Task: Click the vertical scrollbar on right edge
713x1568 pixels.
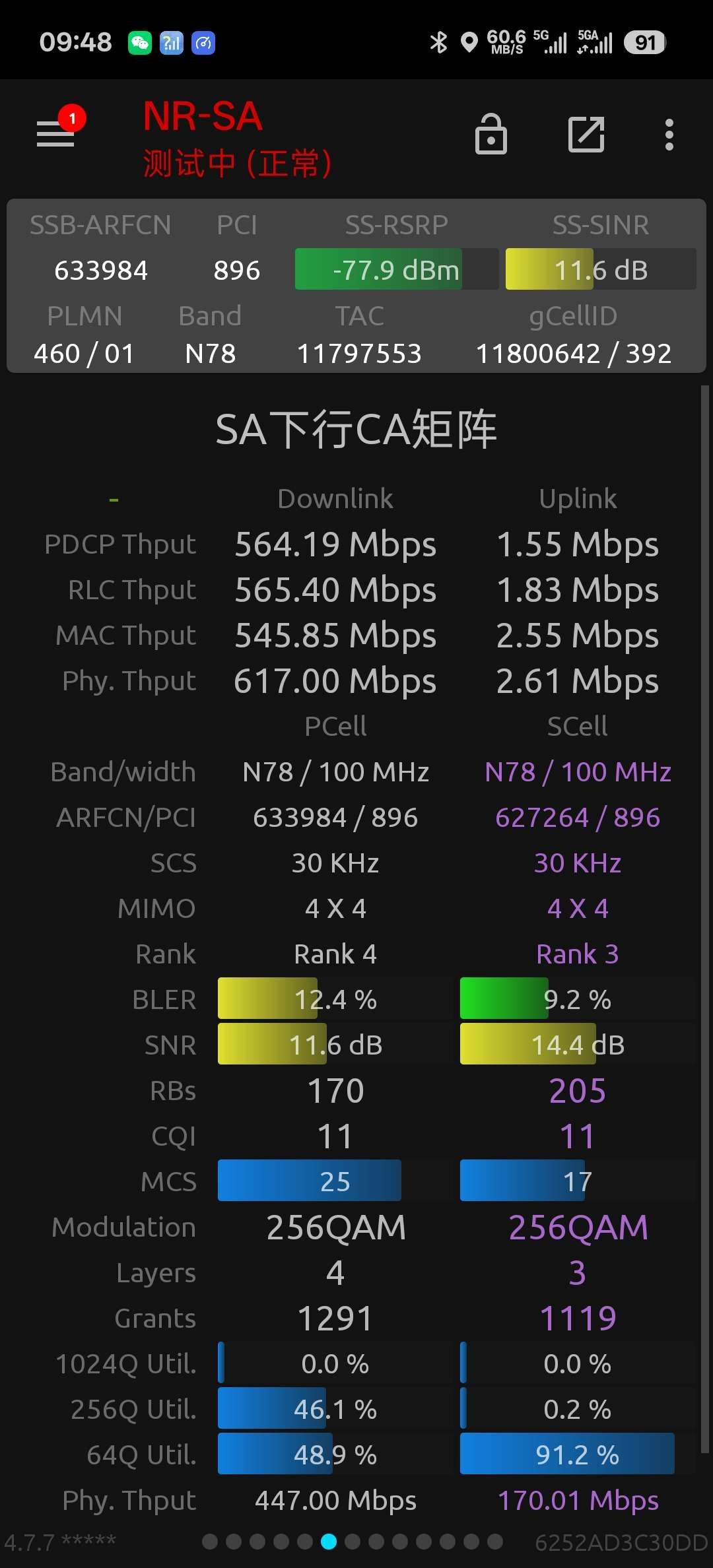Action: coord(704,919)
